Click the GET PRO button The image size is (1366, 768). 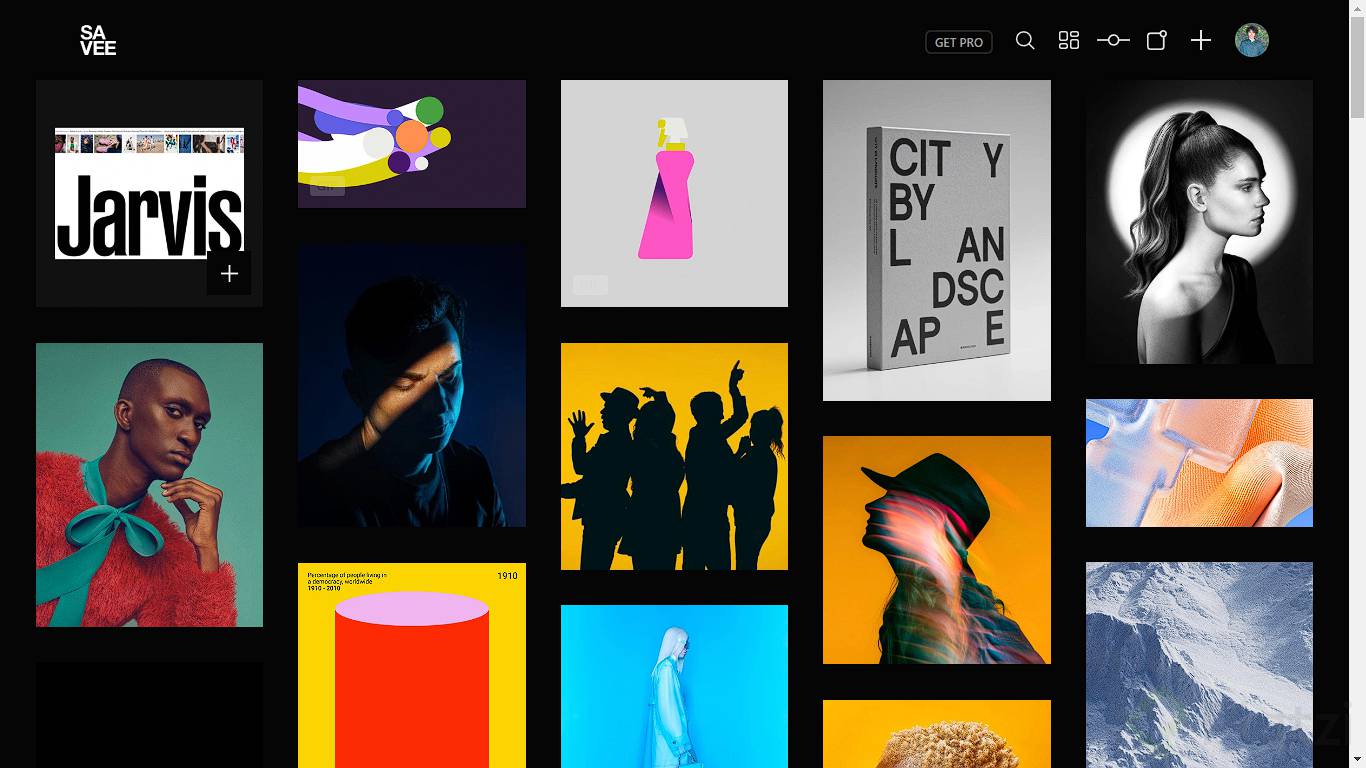click(959, 42)
